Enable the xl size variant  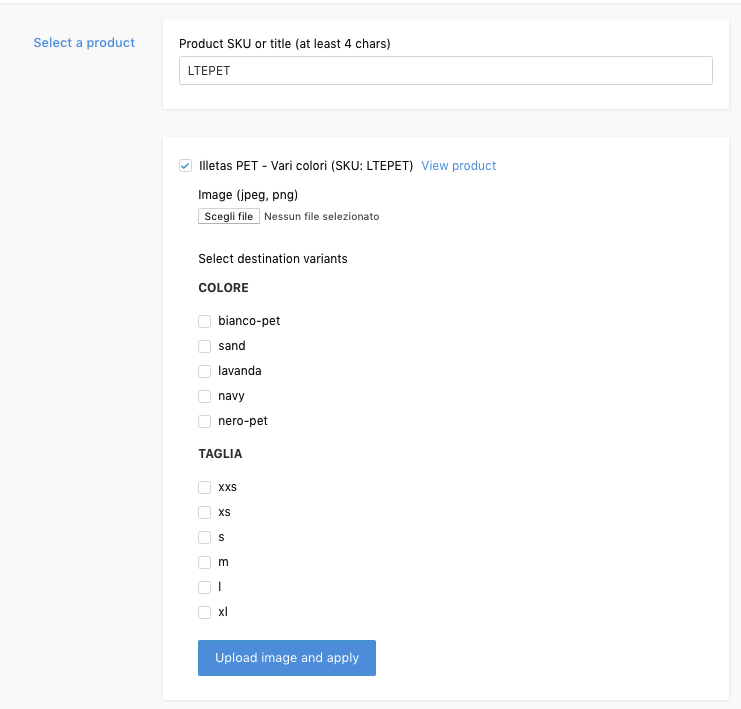point(204,612)
